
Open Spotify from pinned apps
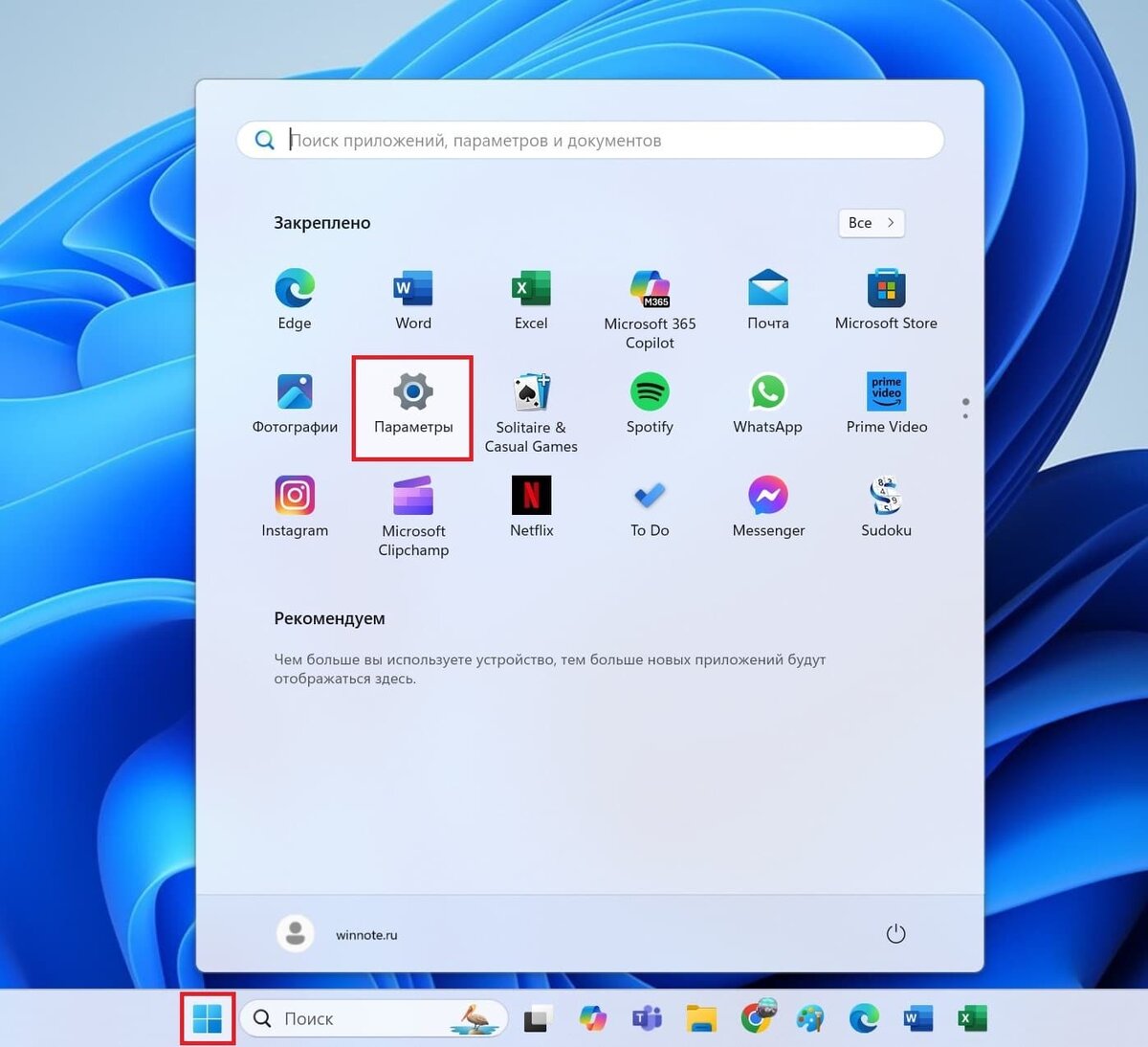click(650, 403)
